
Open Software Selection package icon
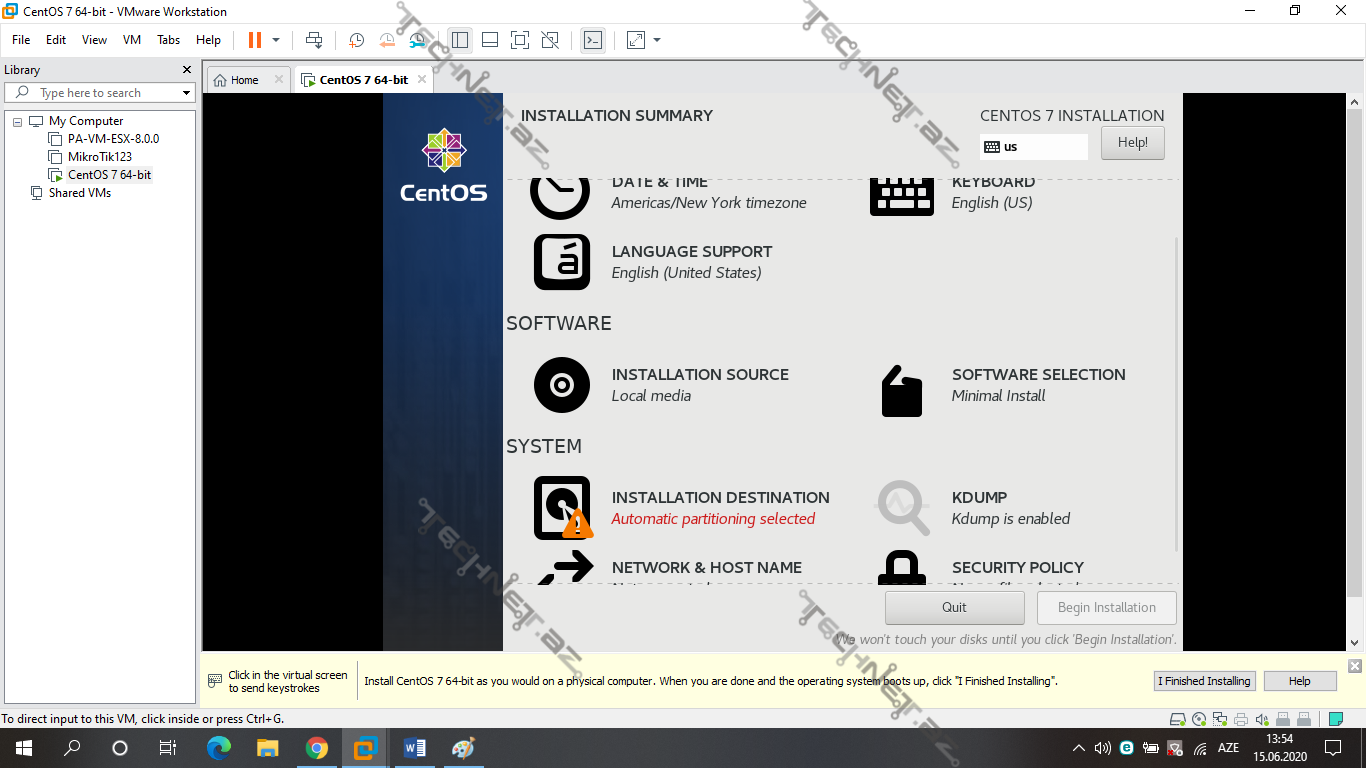(901, 390)
